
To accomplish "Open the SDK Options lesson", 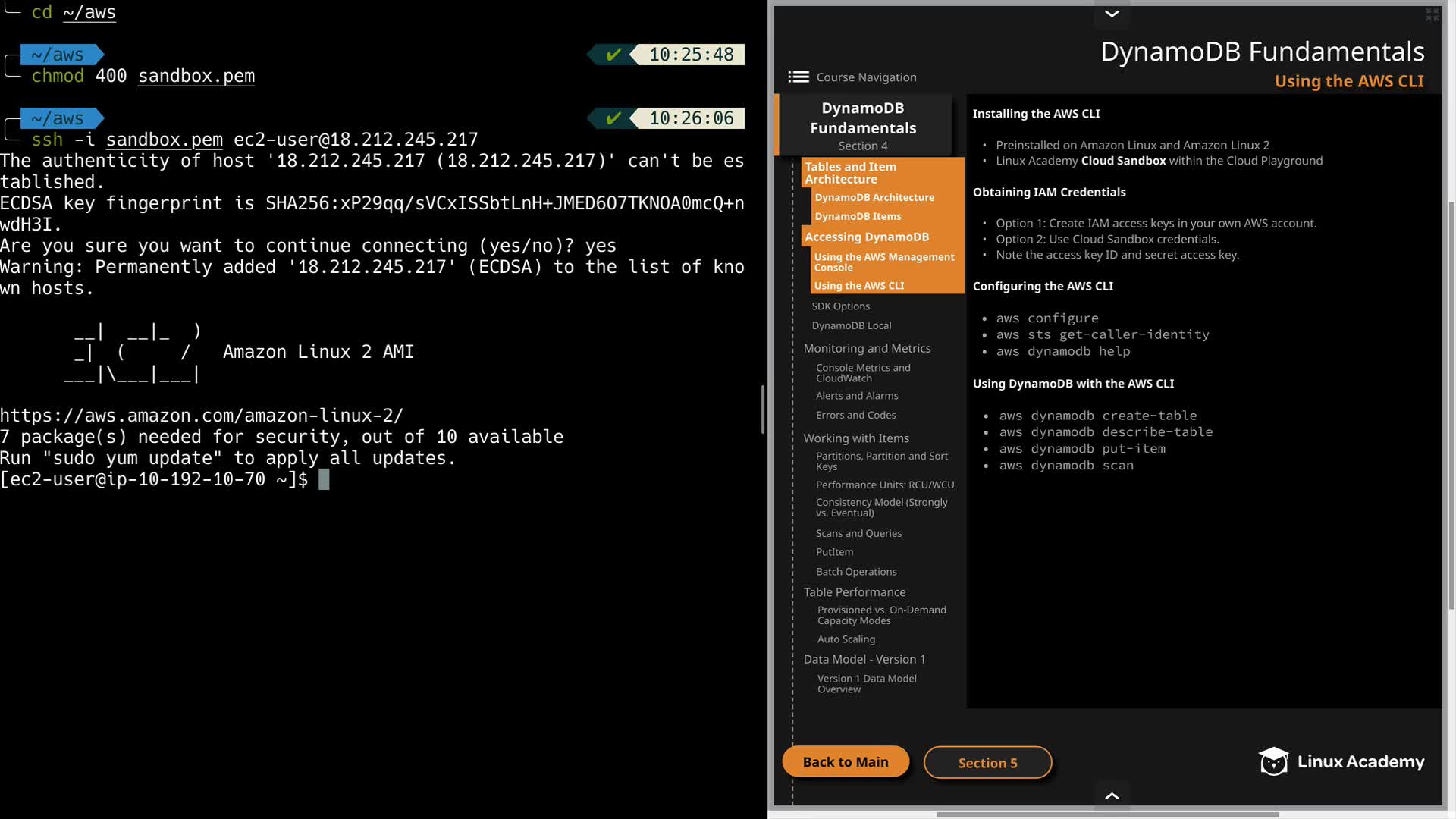I will point(840,306).
